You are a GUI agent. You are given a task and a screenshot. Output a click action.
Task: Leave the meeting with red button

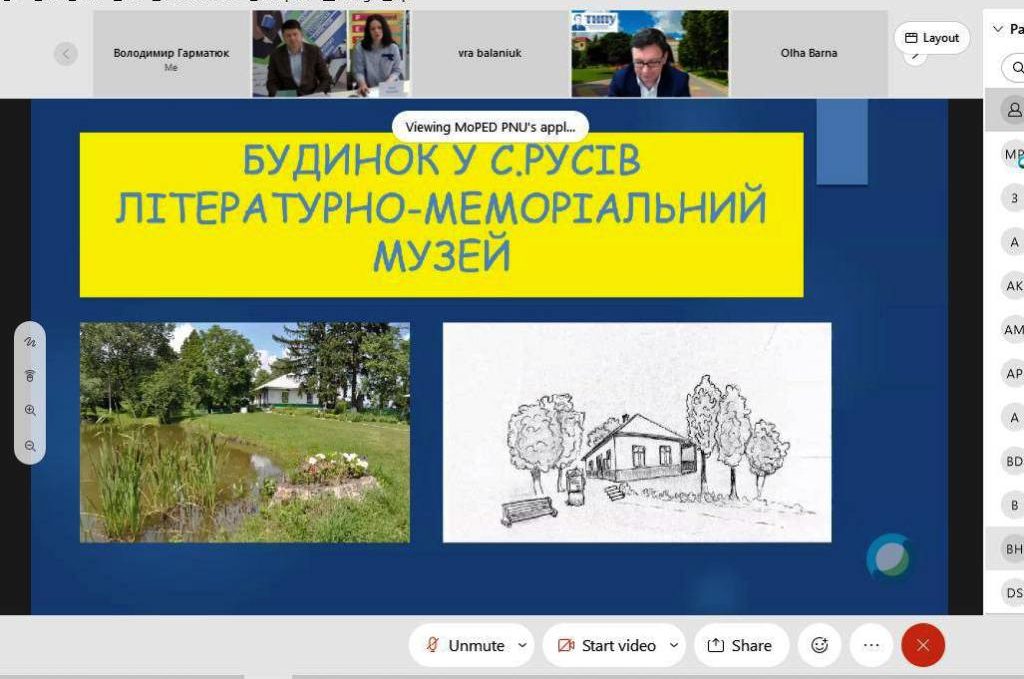(x=922, y=645)
